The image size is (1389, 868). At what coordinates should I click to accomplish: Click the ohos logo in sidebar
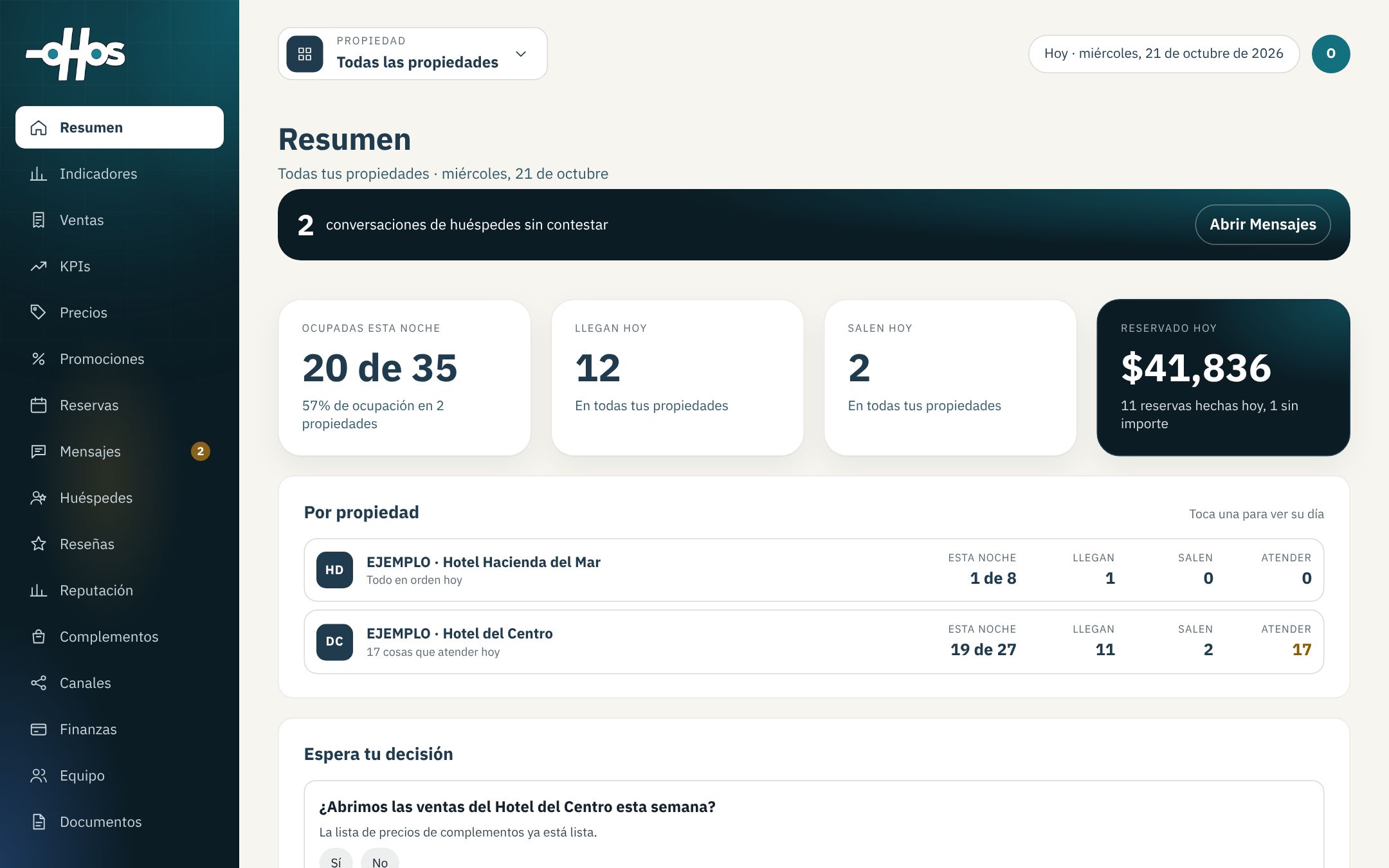tap(75, 54)
